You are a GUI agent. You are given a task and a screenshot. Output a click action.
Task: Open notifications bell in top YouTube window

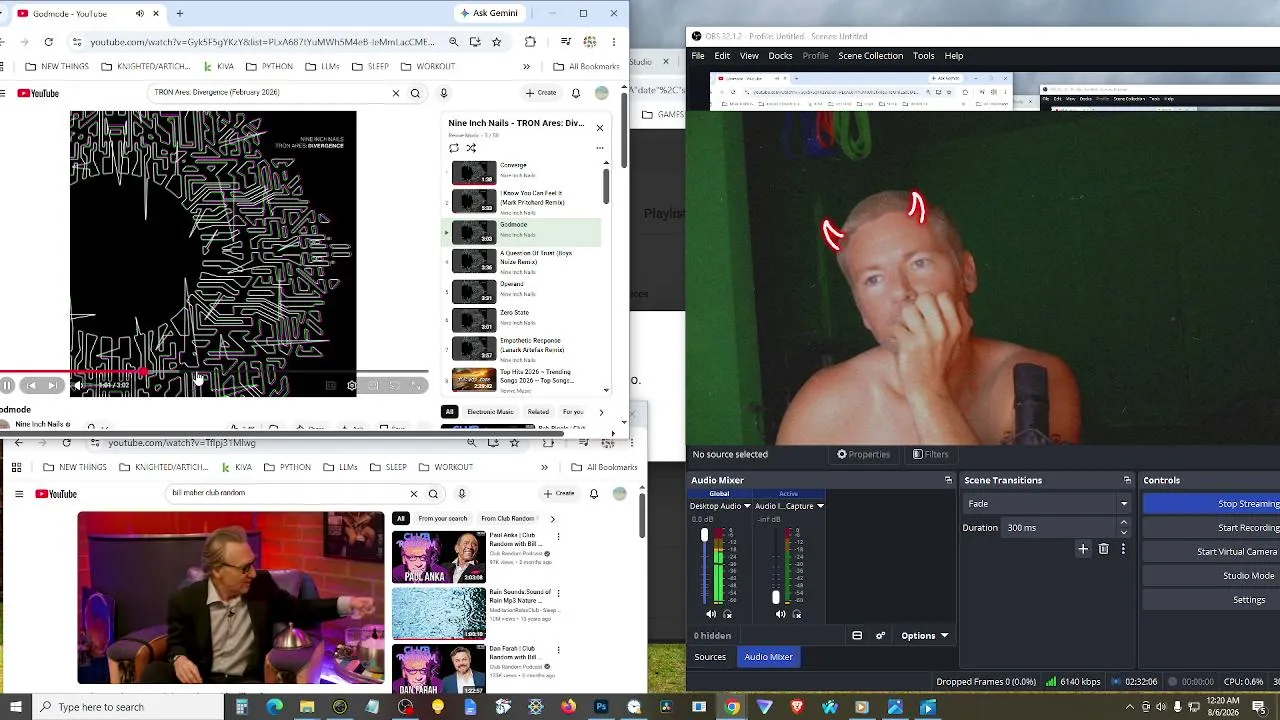576,93
